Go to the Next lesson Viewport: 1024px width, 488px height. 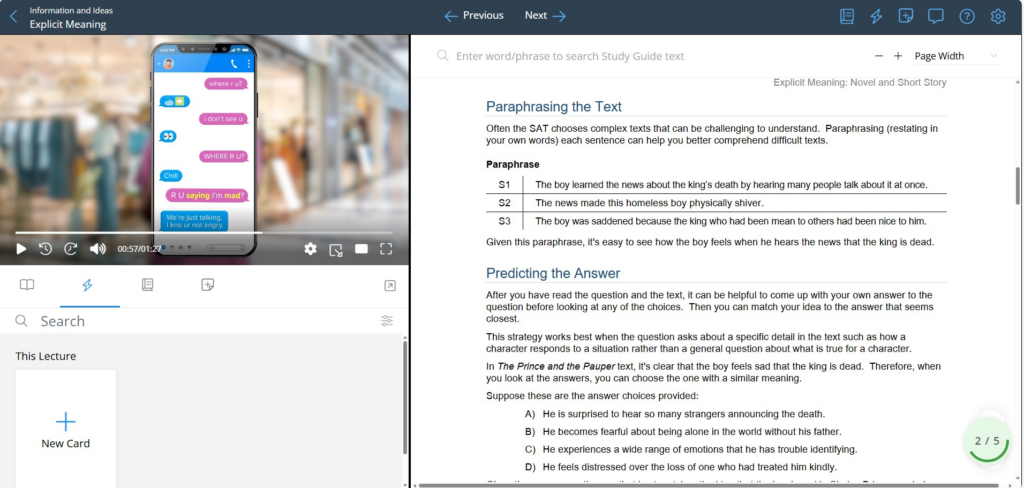pos(545,16)
